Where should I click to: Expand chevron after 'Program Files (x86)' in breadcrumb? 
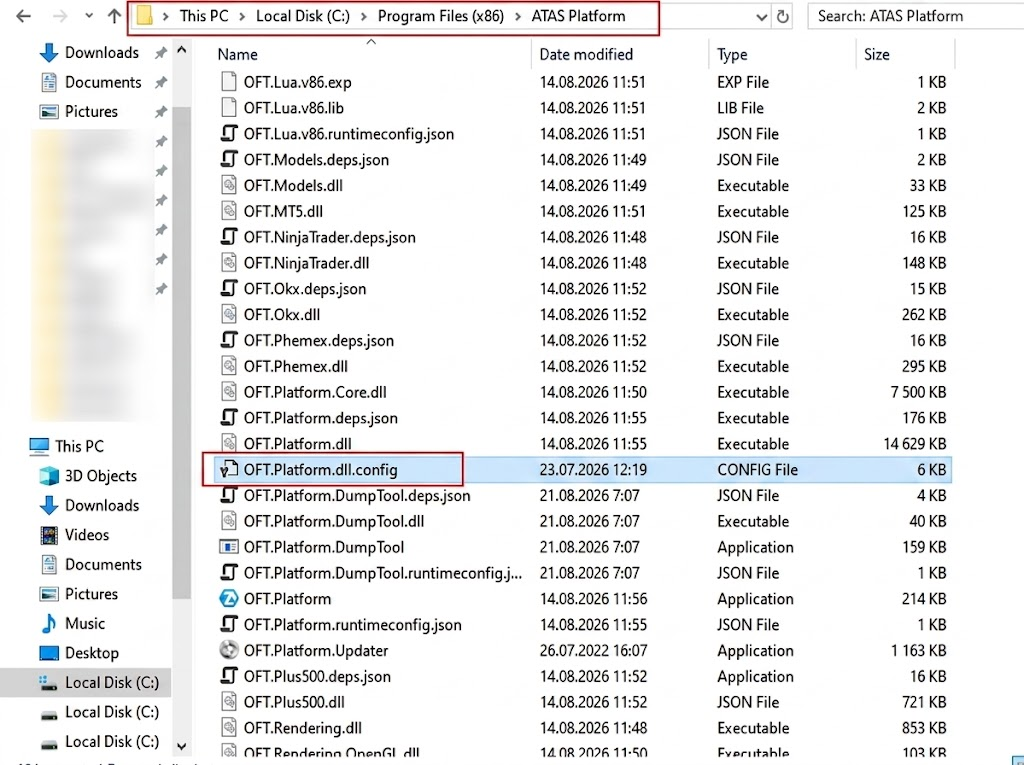point(518,16)
